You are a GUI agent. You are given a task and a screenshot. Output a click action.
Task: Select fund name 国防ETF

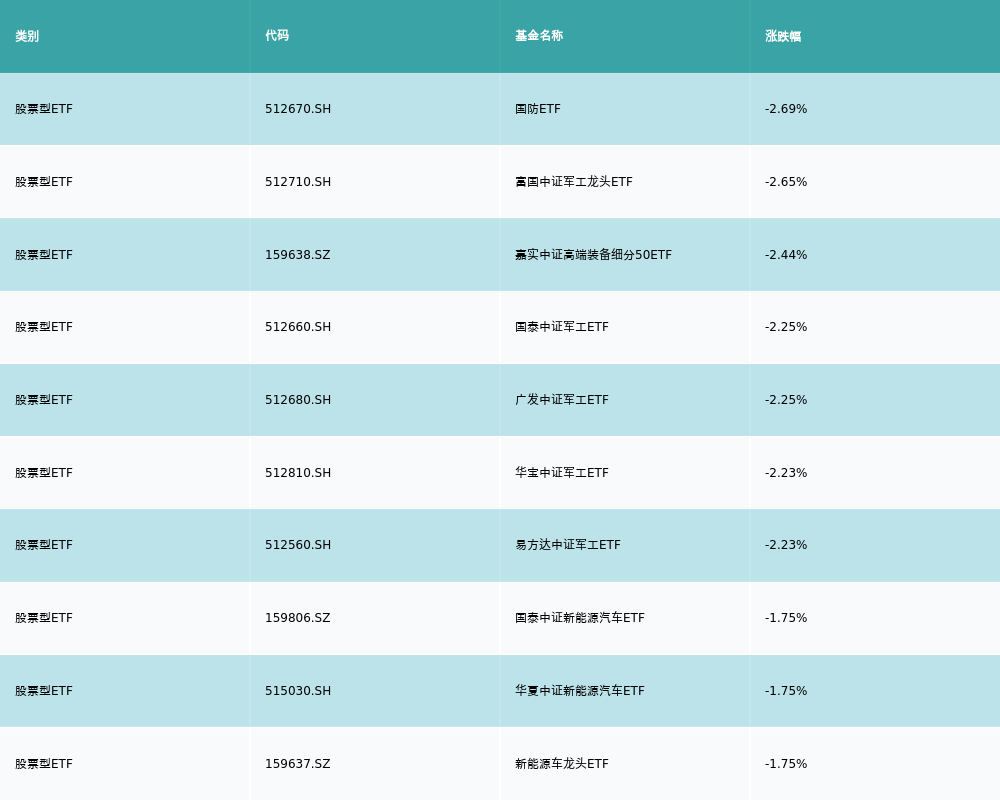(x=538, y=109)
